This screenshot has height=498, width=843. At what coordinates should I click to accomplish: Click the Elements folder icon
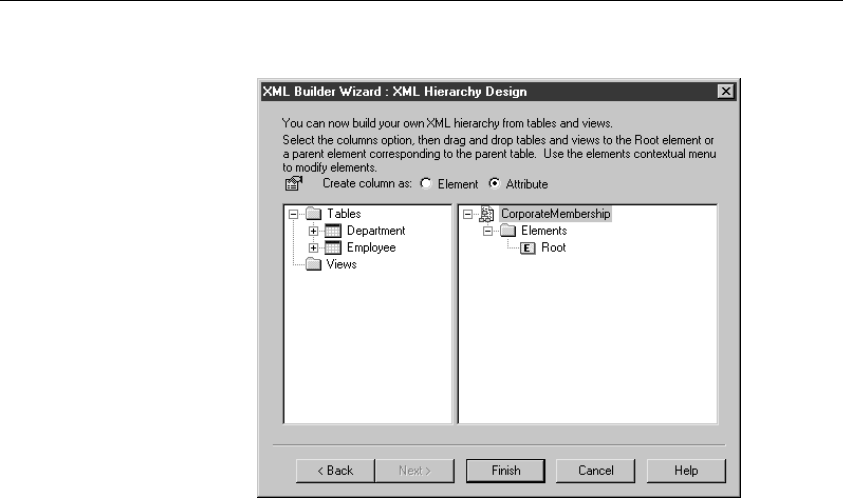pyautogui.click(x=508, y=231)
